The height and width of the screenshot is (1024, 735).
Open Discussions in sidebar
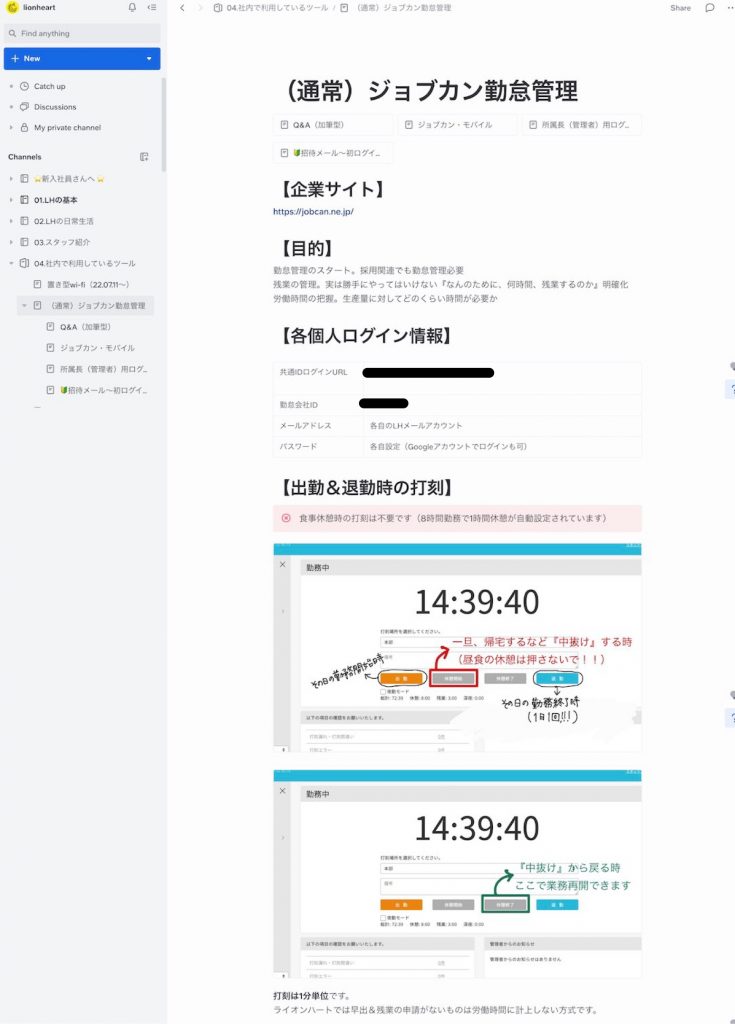click(x=55, y=107)
